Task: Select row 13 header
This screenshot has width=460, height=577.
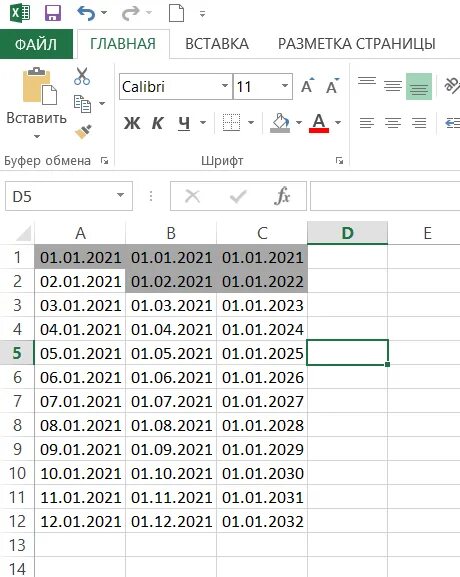Action: point(17,545)
